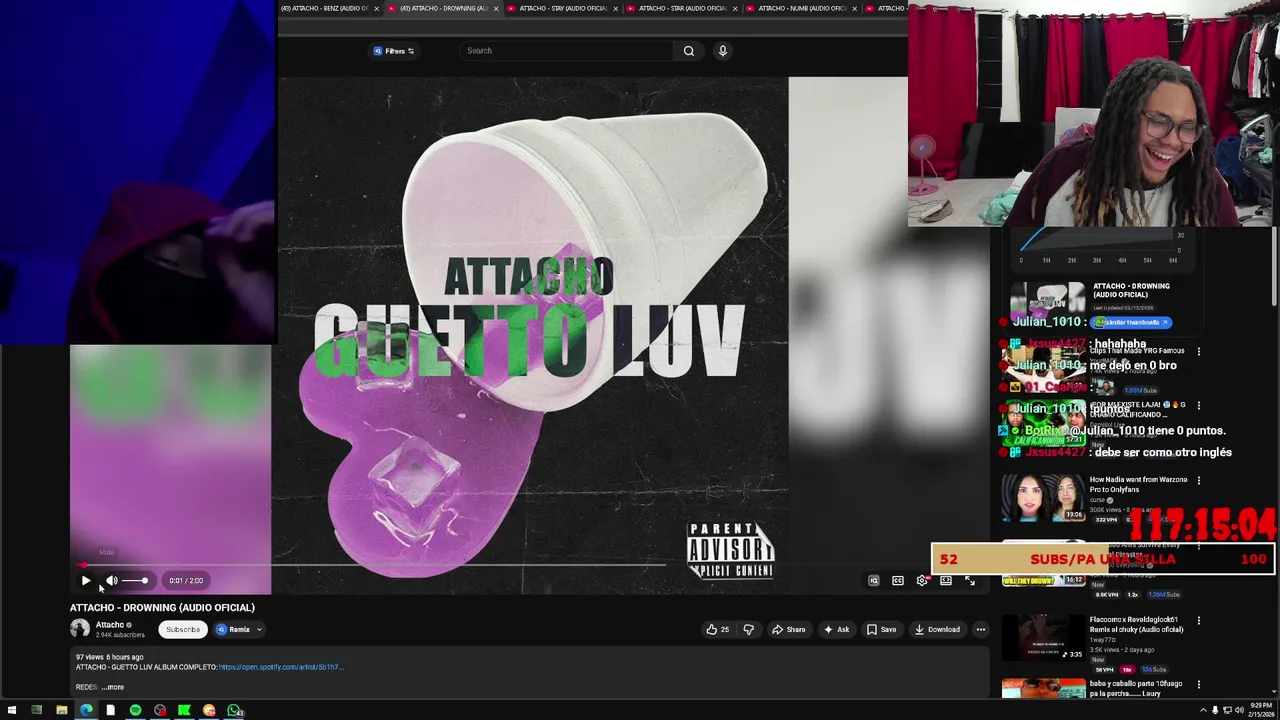Open the Attacho channel name link
Image resolution: width=1280 pixels, height=720 pixels.
110,625
